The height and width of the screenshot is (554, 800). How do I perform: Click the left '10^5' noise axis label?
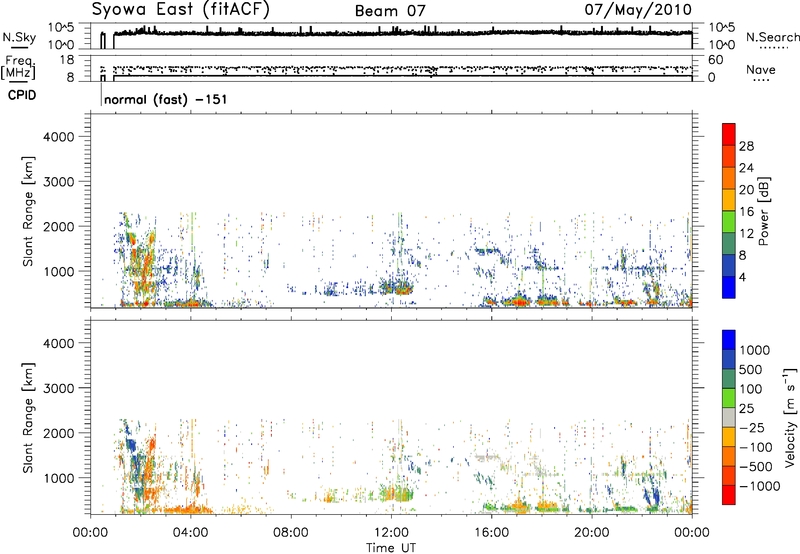tap(61, 28)
